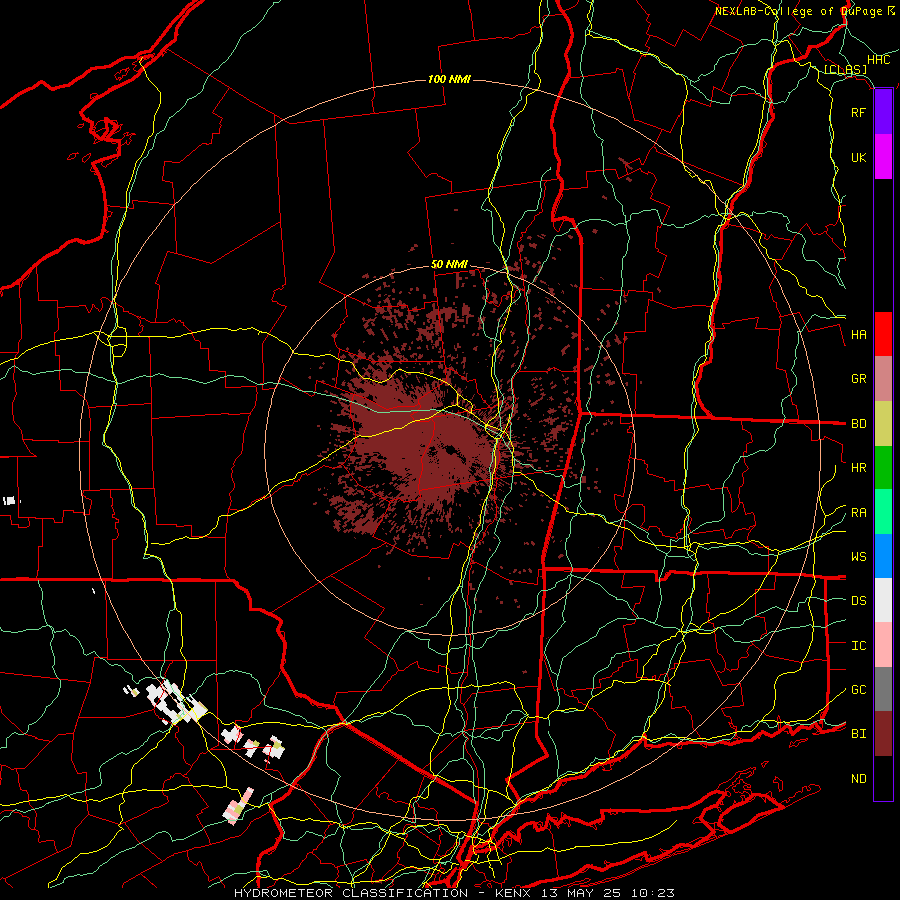Click the 'HA' legend label
The height and width of the screenshot is (900, 900).
(x=858, y=335)
